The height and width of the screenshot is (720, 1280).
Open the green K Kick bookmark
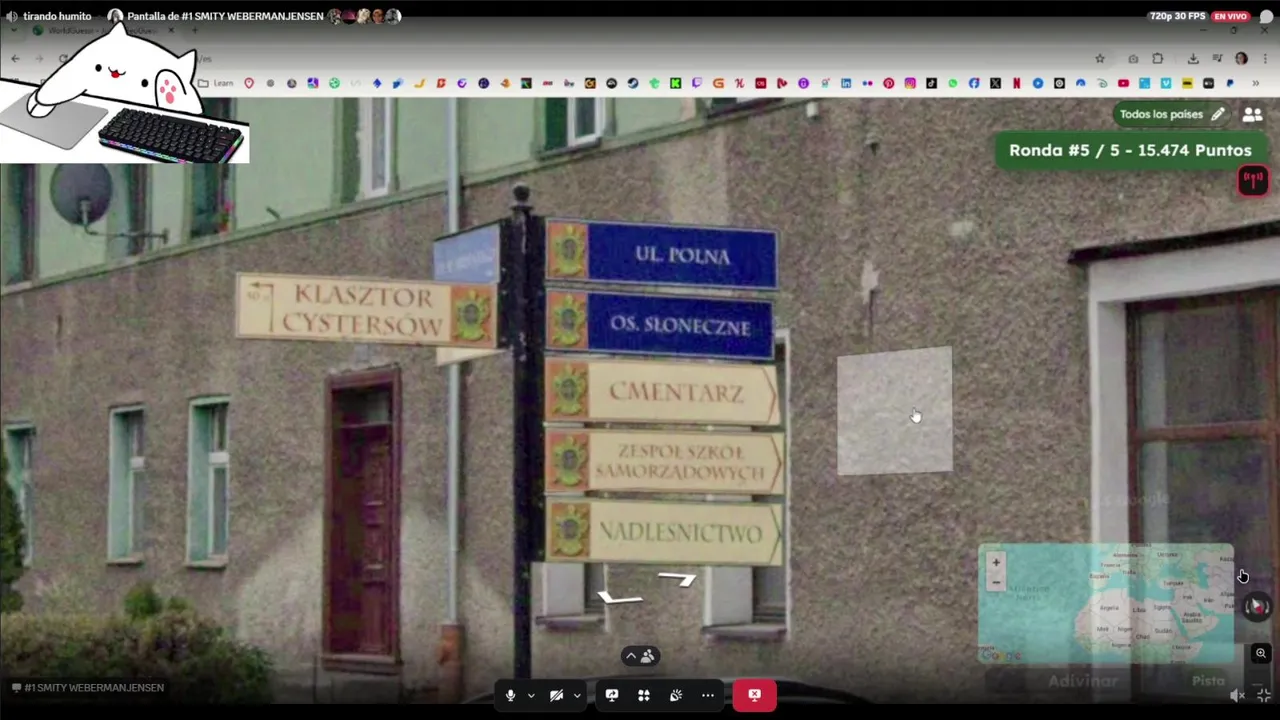click(675, 83)
